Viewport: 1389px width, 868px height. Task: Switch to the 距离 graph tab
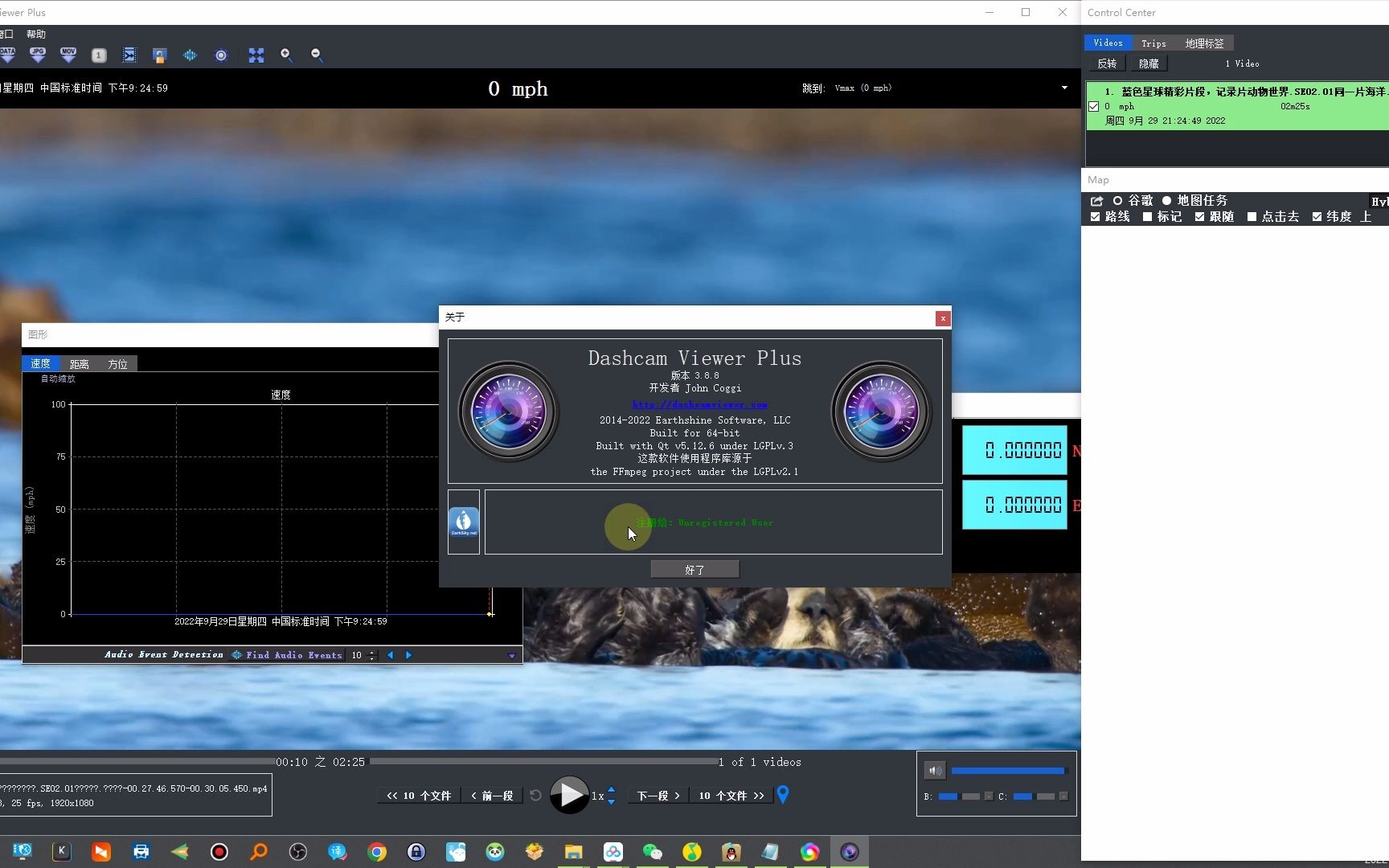click(79, 364)
